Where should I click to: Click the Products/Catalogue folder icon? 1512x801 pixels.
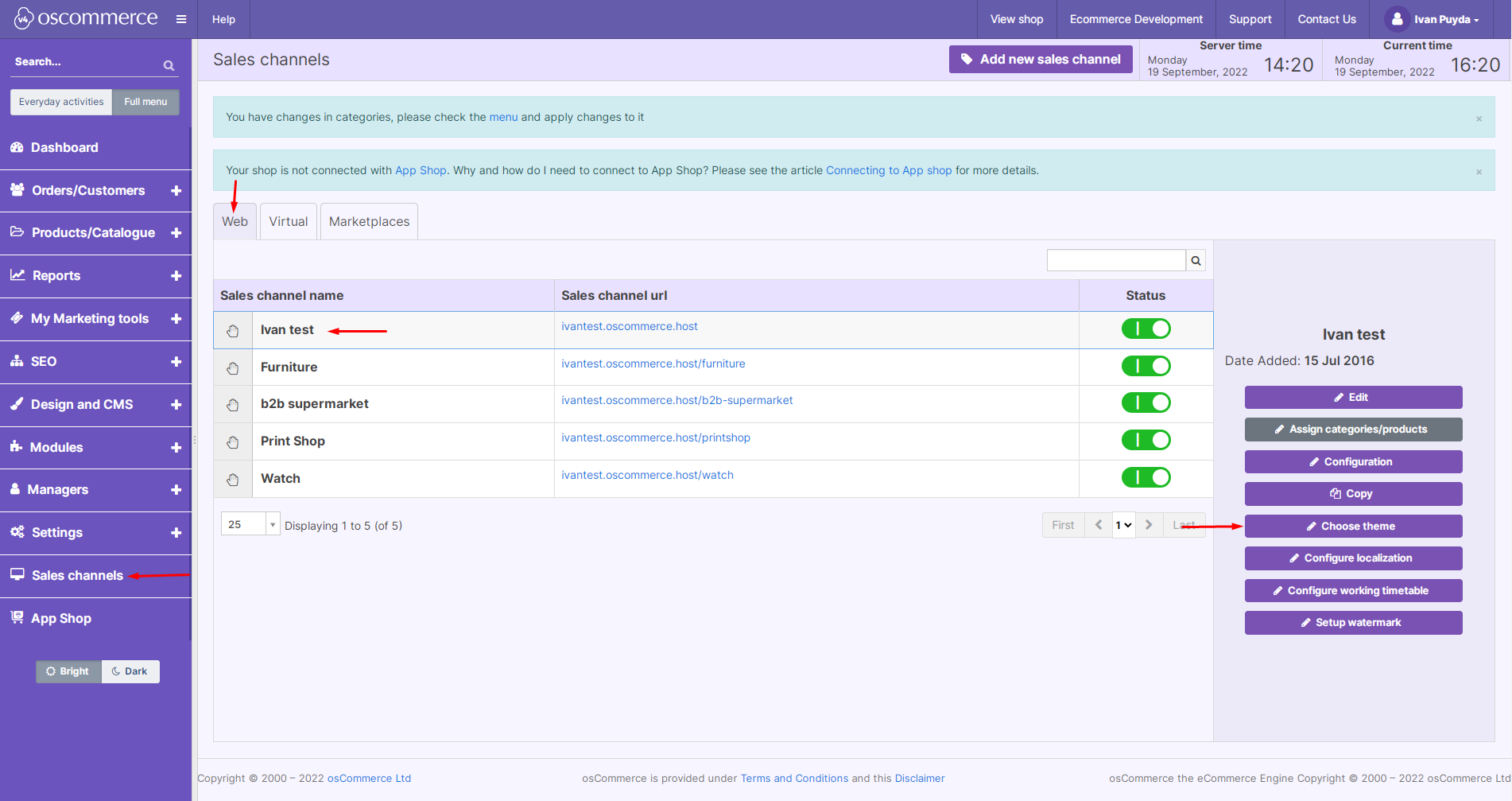pos(17,231)
